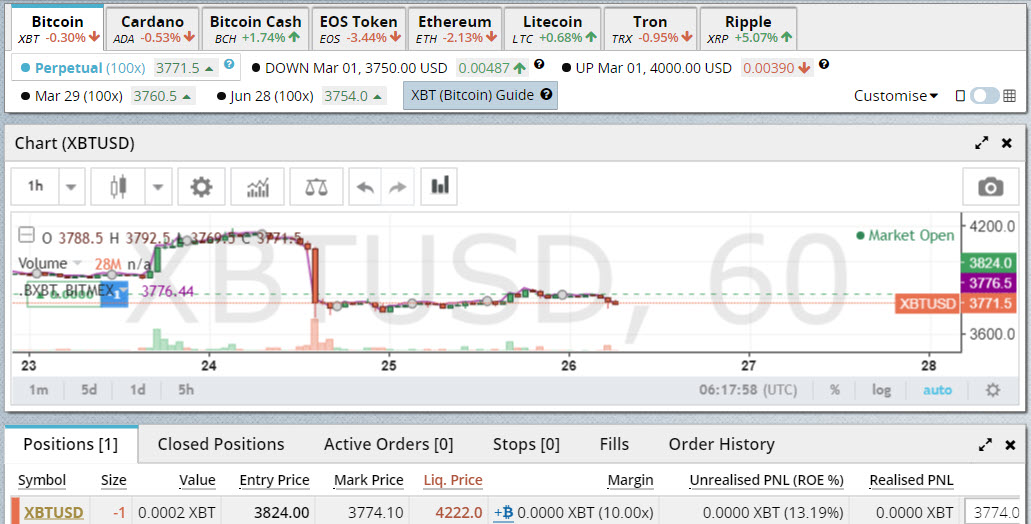The height and width of the screenshot is (524, 1031).
Task: Undo last chart action
Action: pos(365,187)
